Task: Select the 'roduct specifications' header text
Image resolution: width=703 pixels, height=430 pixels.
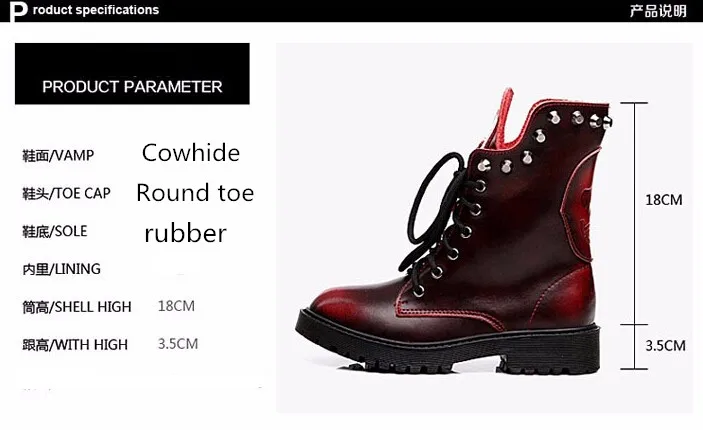Action: [x=96, y=10]
